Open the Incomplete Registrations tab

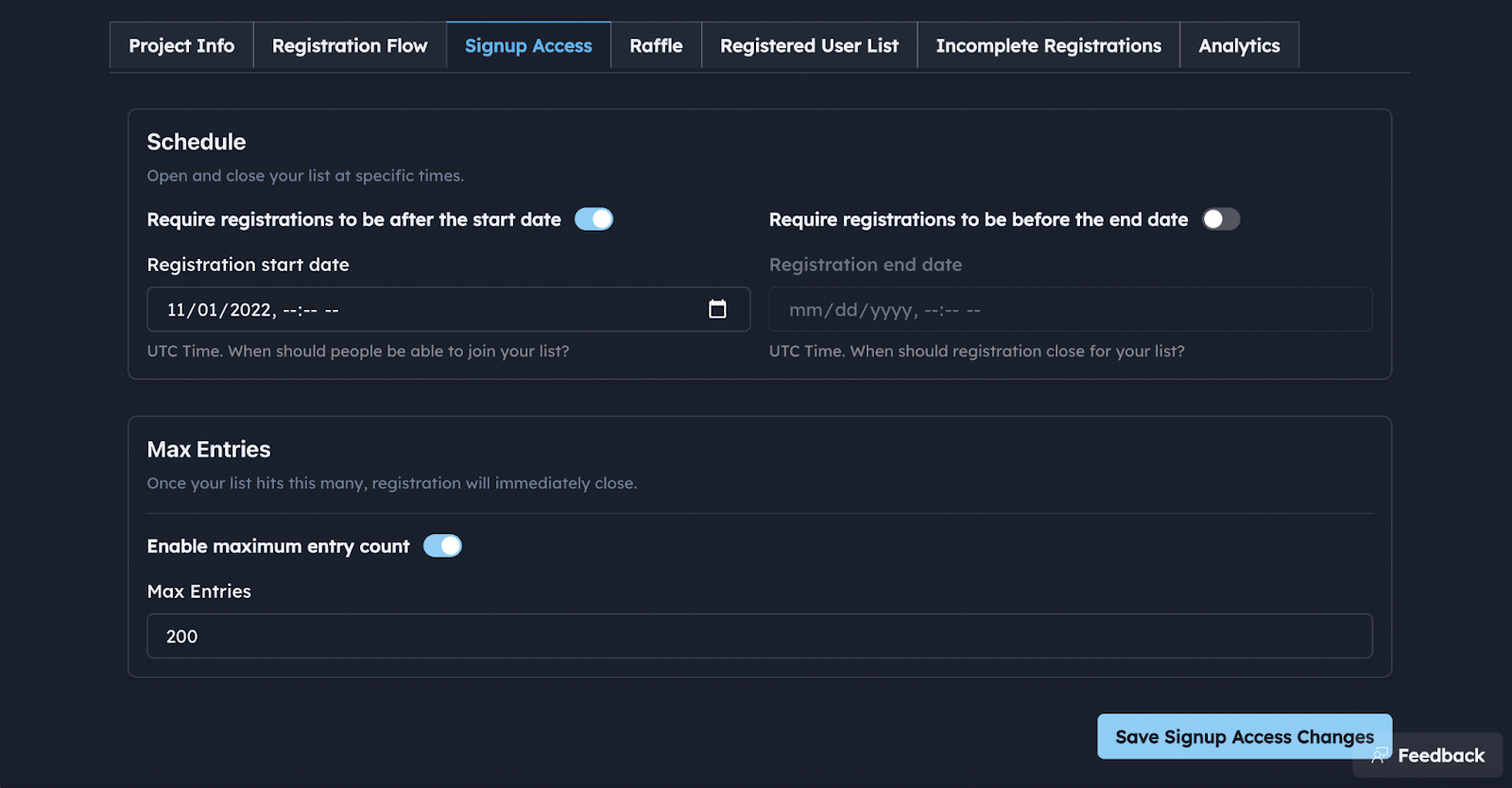pyautogui.click(x=1048, y=45)
